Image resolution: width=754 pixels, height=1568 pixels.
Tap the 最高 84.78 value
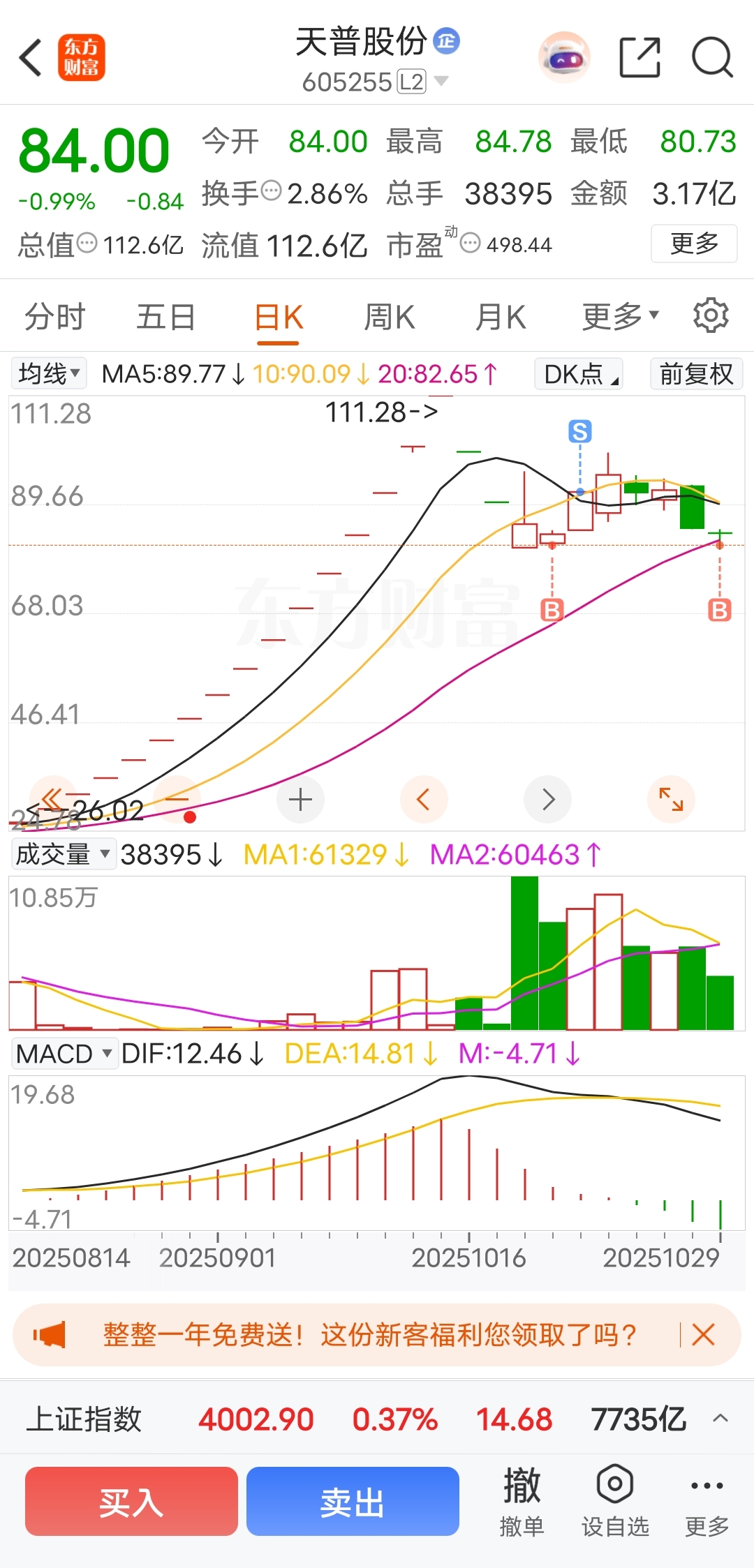click(513, 142)
